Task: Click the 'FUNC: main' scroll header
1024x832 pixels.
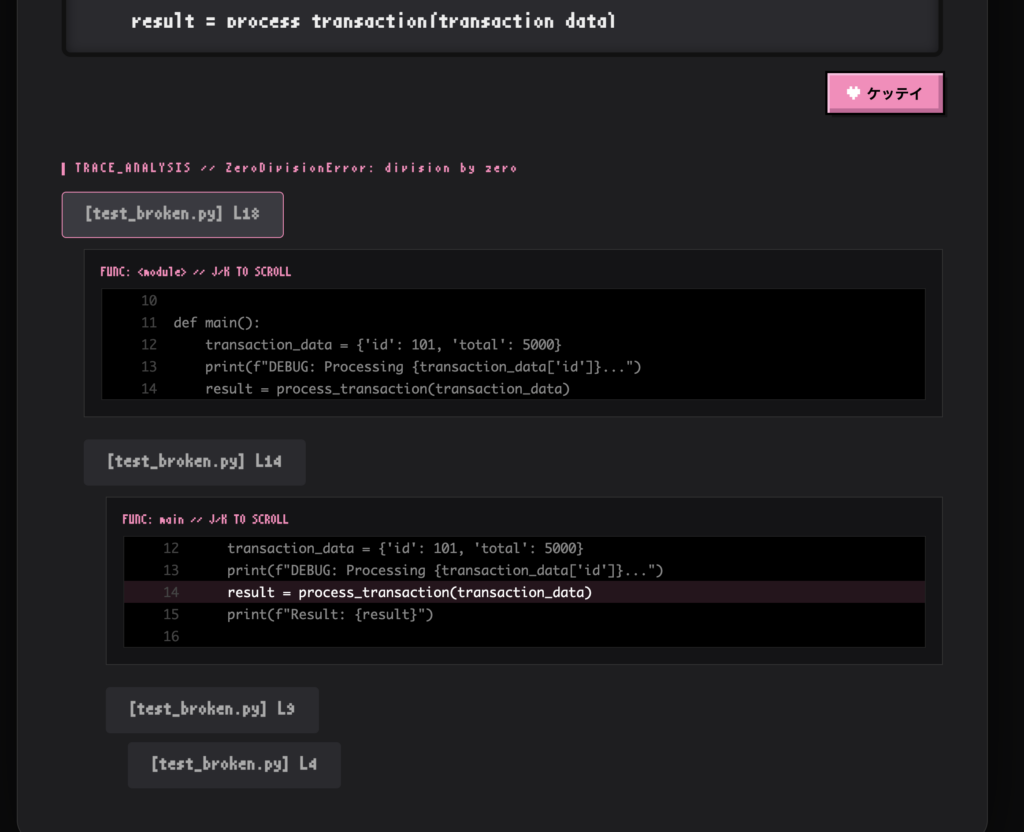Action: point(205,520)
